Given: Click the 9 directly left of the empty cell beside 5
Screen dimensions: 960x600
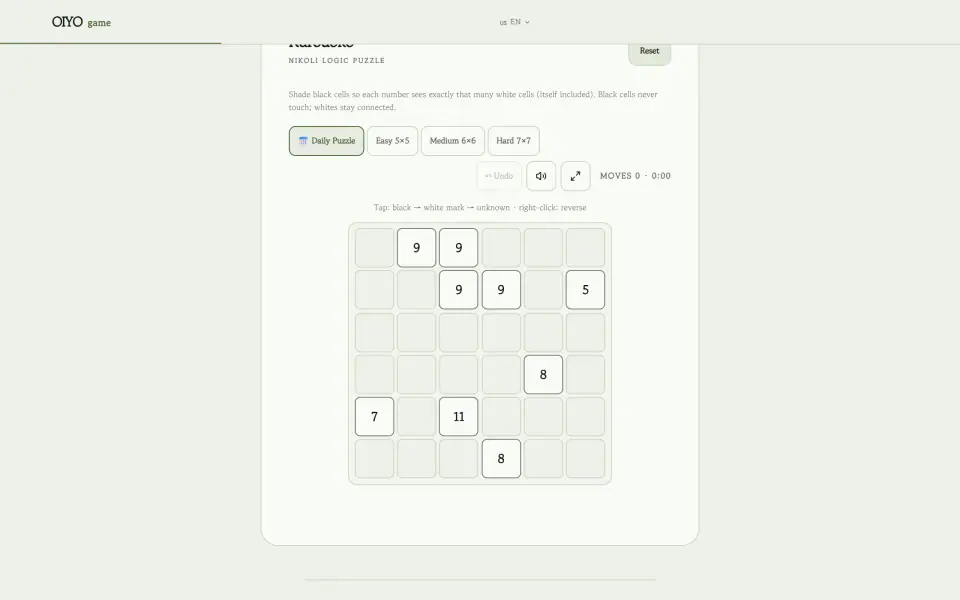Looking at the screenshot, I should (501, 290).
